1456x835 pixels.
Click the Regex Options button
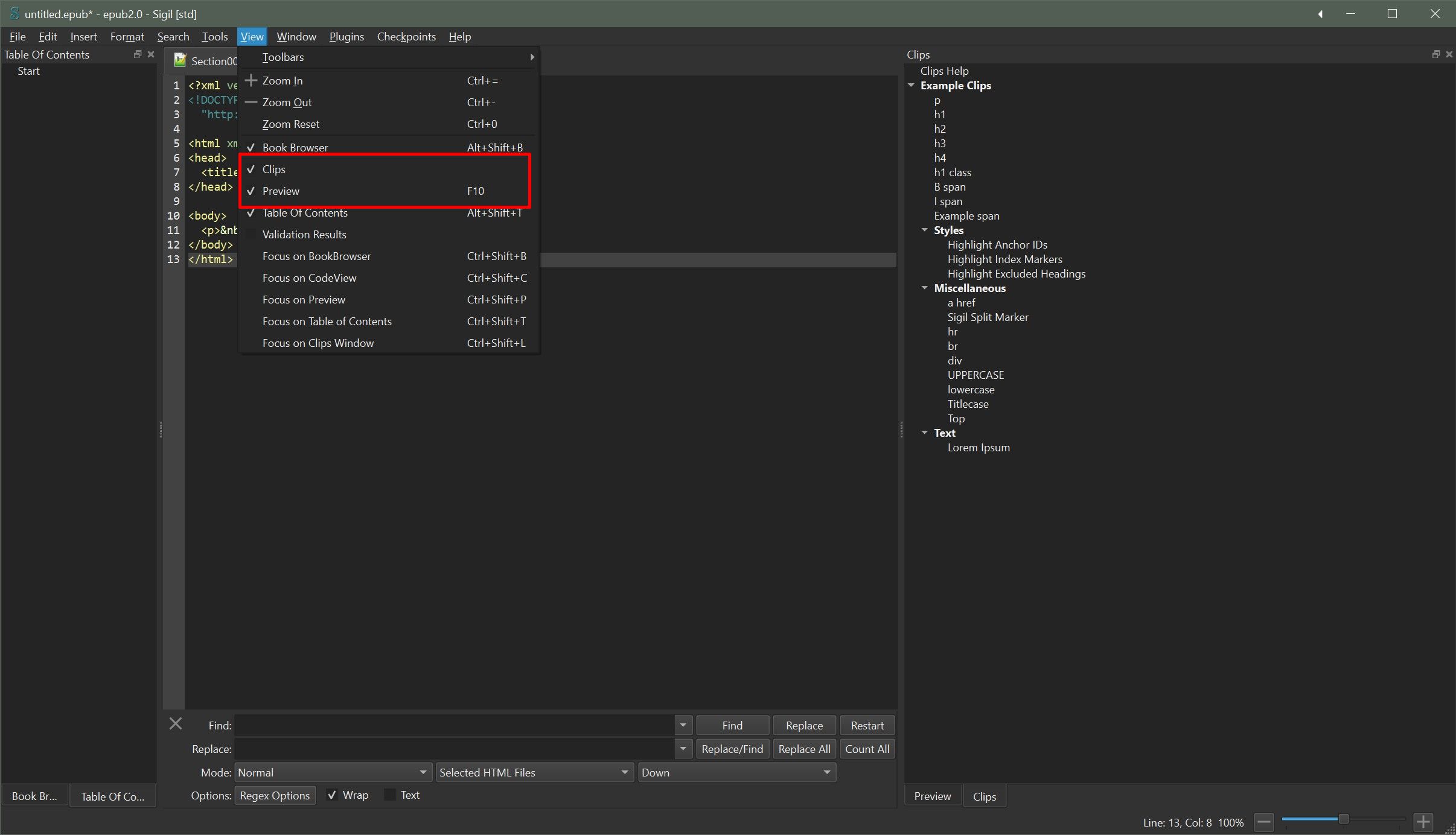coord(275,795)
